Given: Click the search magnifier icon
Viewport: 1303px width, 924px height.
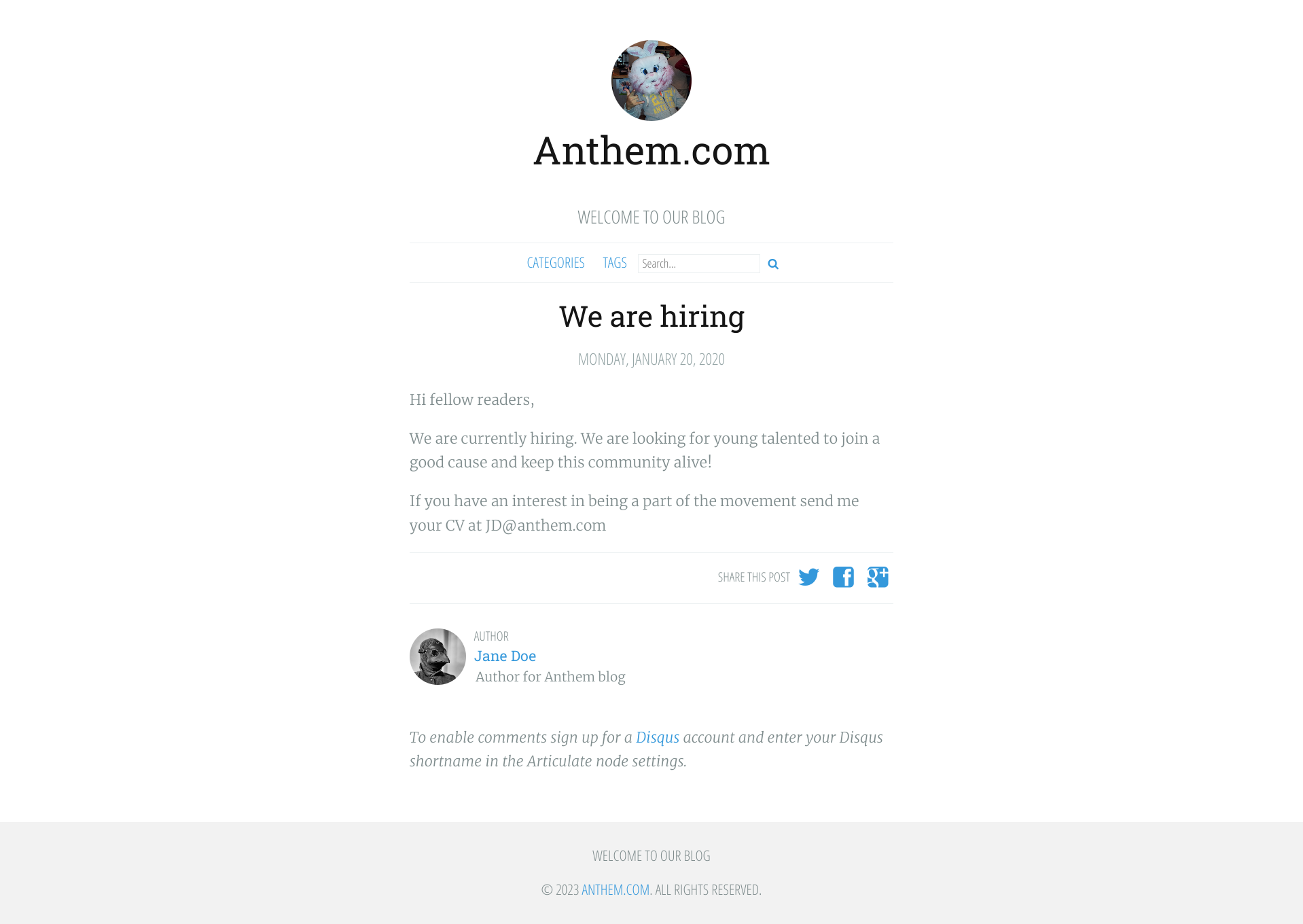Looking at the screenshot, I should coord(773,264).
